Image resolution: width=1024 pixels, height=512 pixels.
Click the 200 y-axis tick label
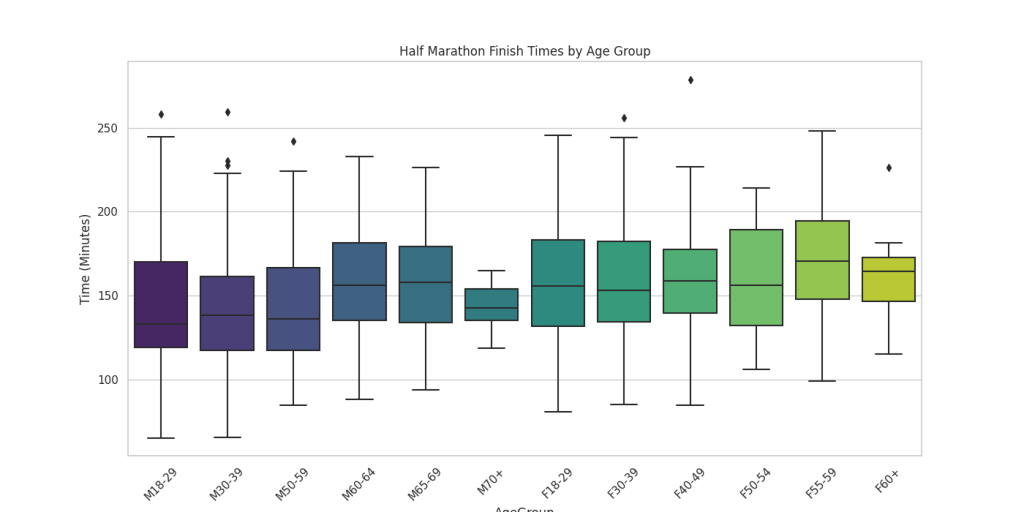click(x=107, y=212)
